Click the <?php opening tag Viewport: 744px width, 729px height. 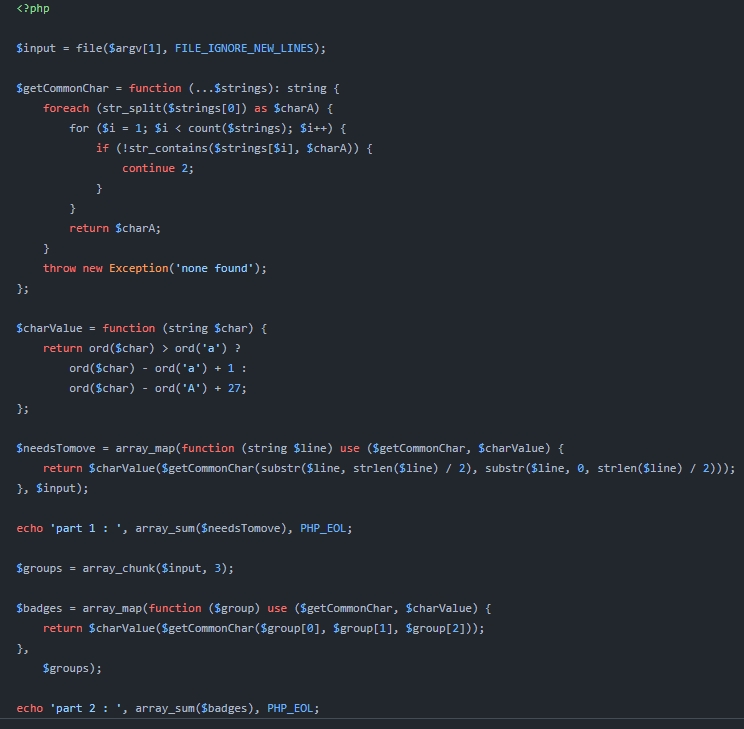coord(33,8)
